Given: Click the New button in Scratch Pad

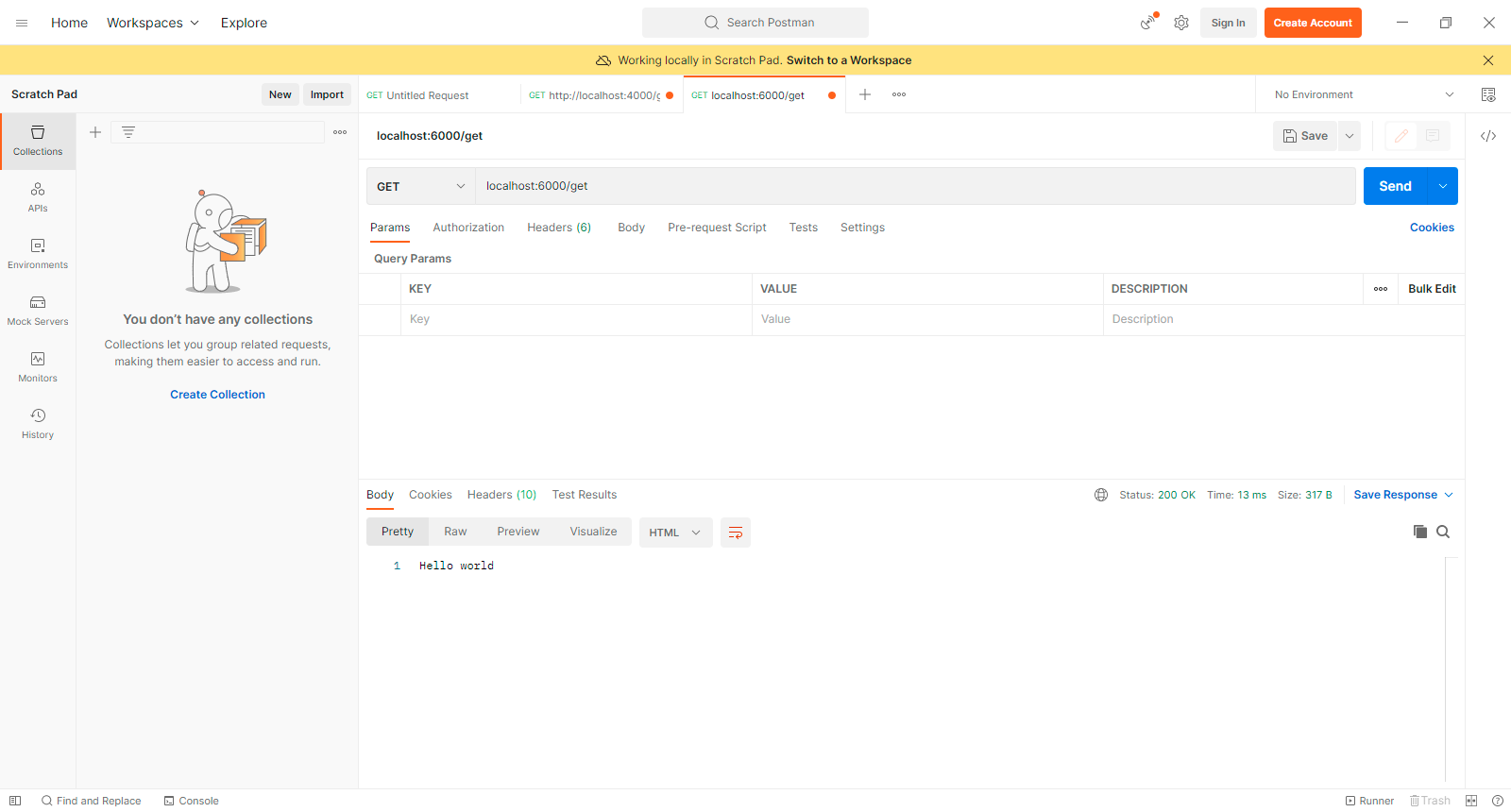Looking at the screenshot, I should pos(280,94).
